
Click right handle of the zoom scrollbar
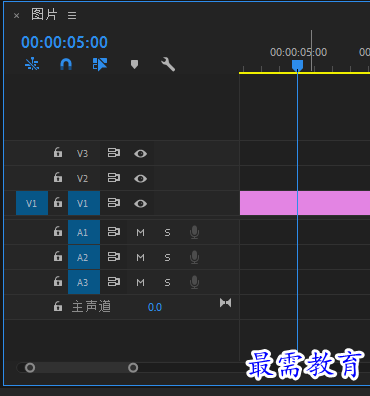(x=133, y=368)
